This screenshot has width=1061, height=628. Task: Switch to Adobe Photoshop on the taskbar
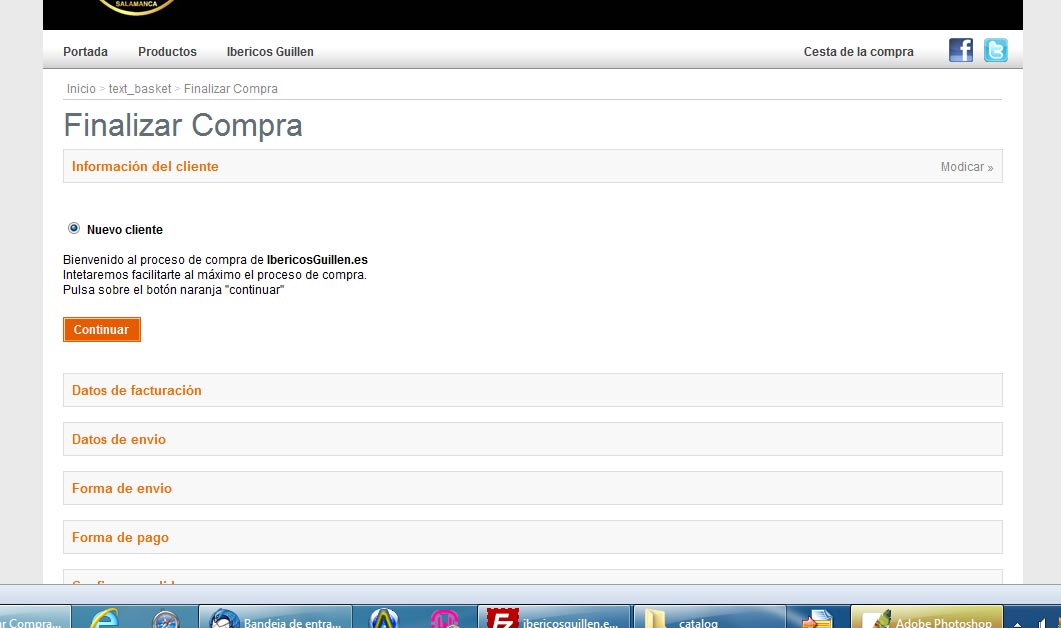(x=926, y=618)
